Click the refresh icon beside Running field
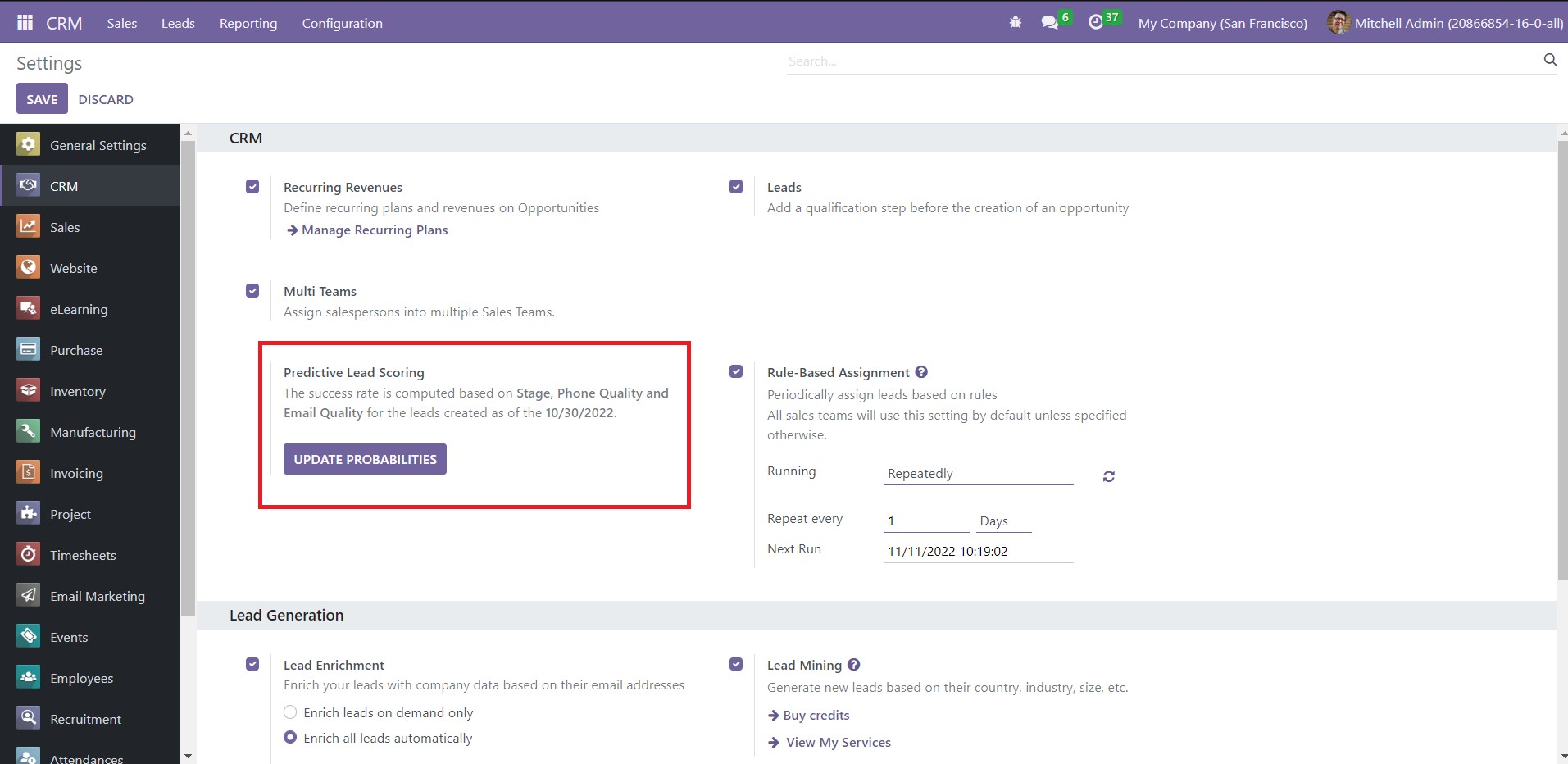 tap(1108, 476)
